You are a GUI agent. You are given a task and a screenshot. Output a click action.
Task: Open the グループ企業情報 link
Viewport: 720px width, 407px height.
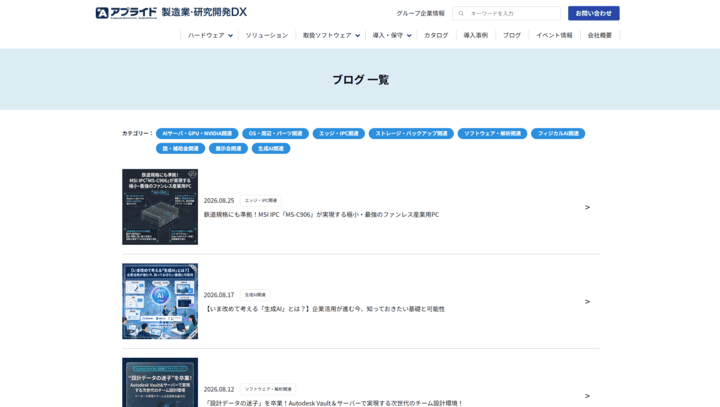[420, 13]
